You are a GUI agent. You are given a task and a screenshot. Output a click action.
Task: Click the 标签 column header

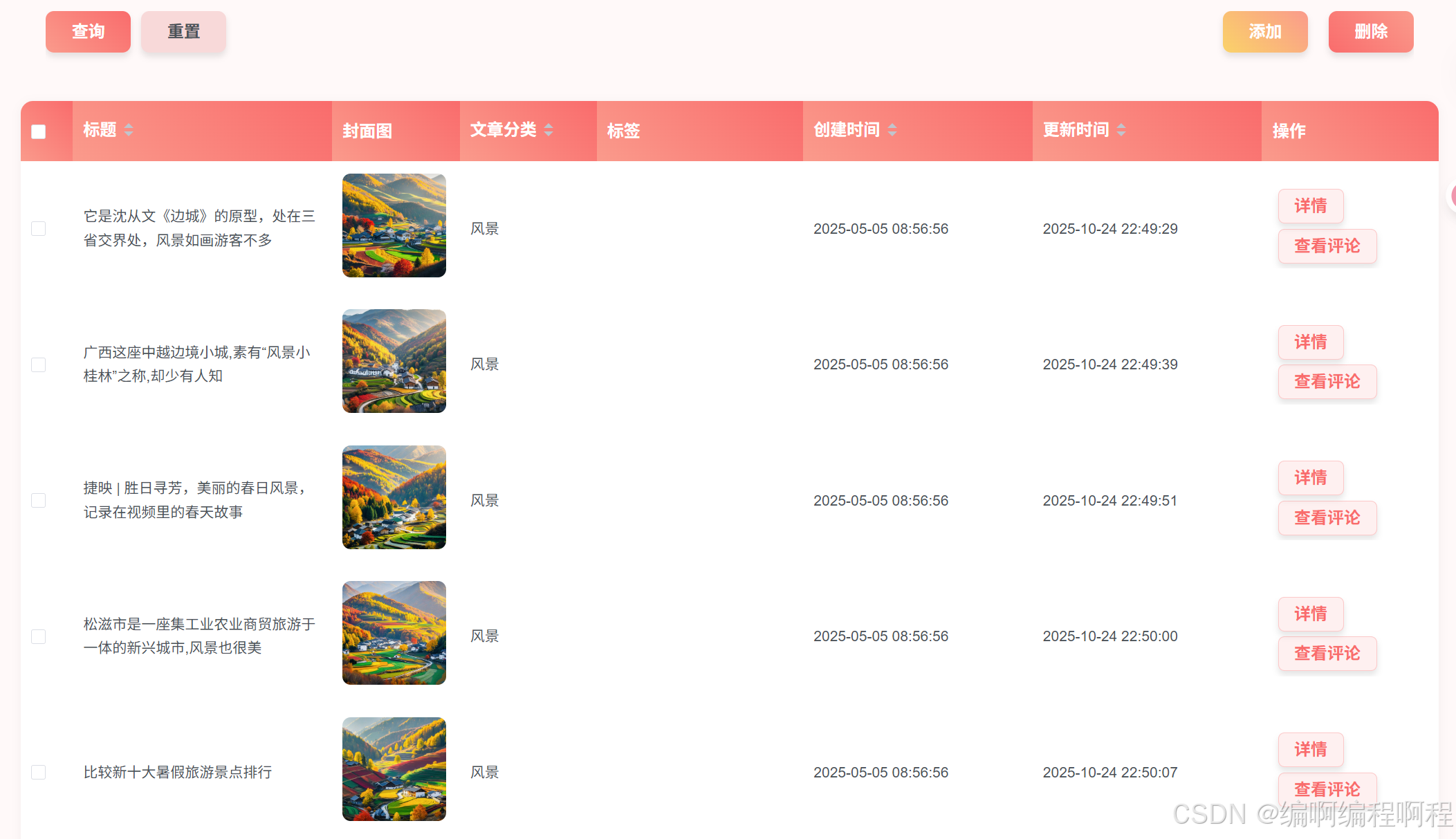pos(623,131)
